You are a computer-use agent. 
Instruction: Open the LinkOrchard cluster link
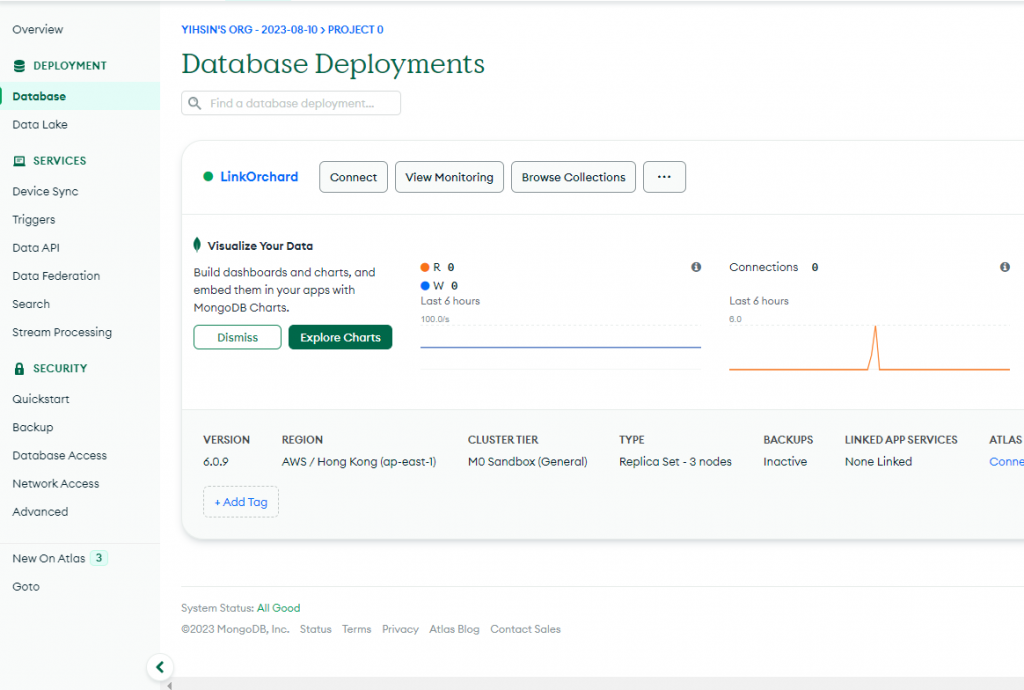point(259,177)
